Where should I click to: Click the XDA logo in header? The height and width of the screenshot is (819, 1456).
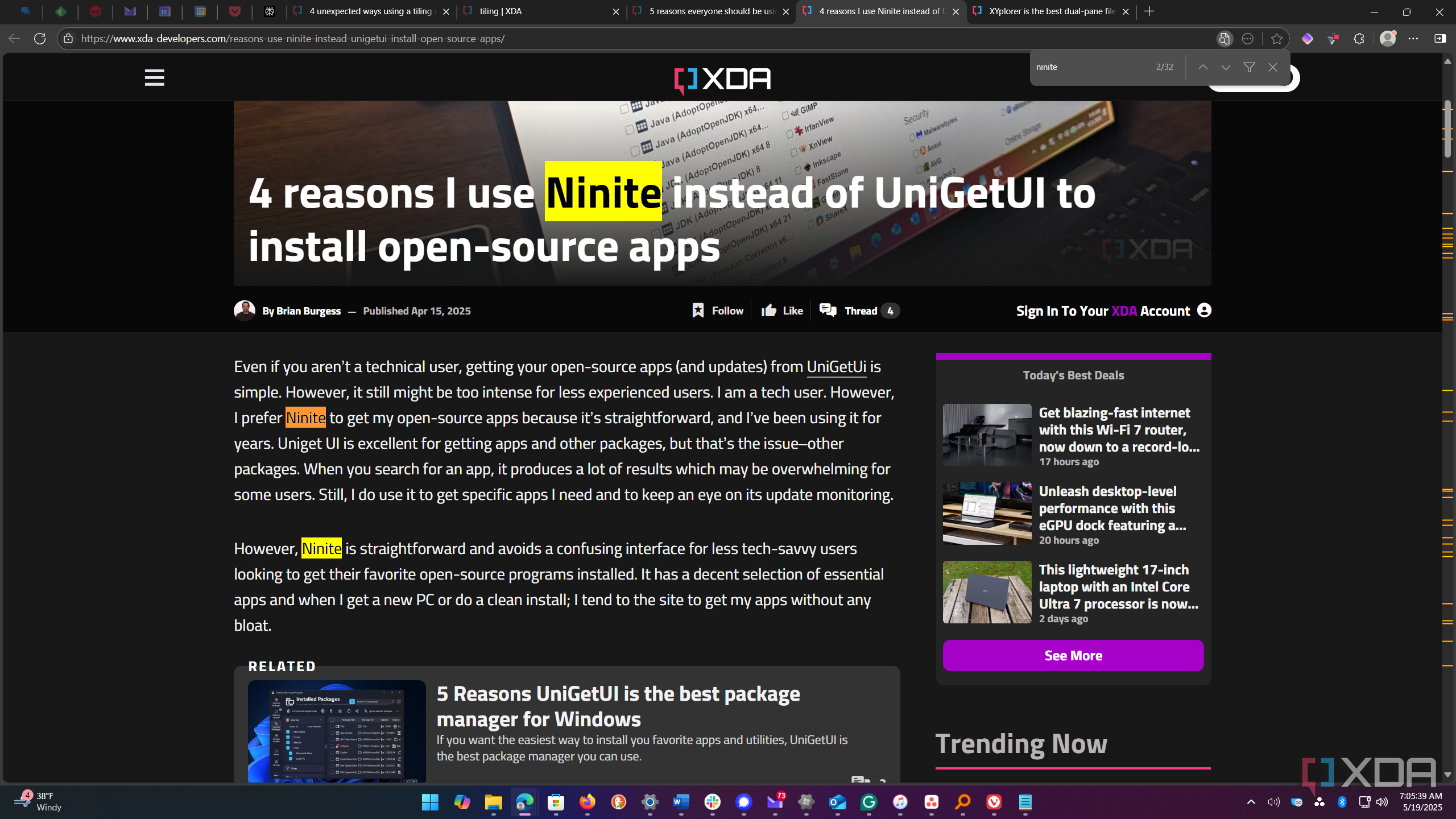[722, 80]
